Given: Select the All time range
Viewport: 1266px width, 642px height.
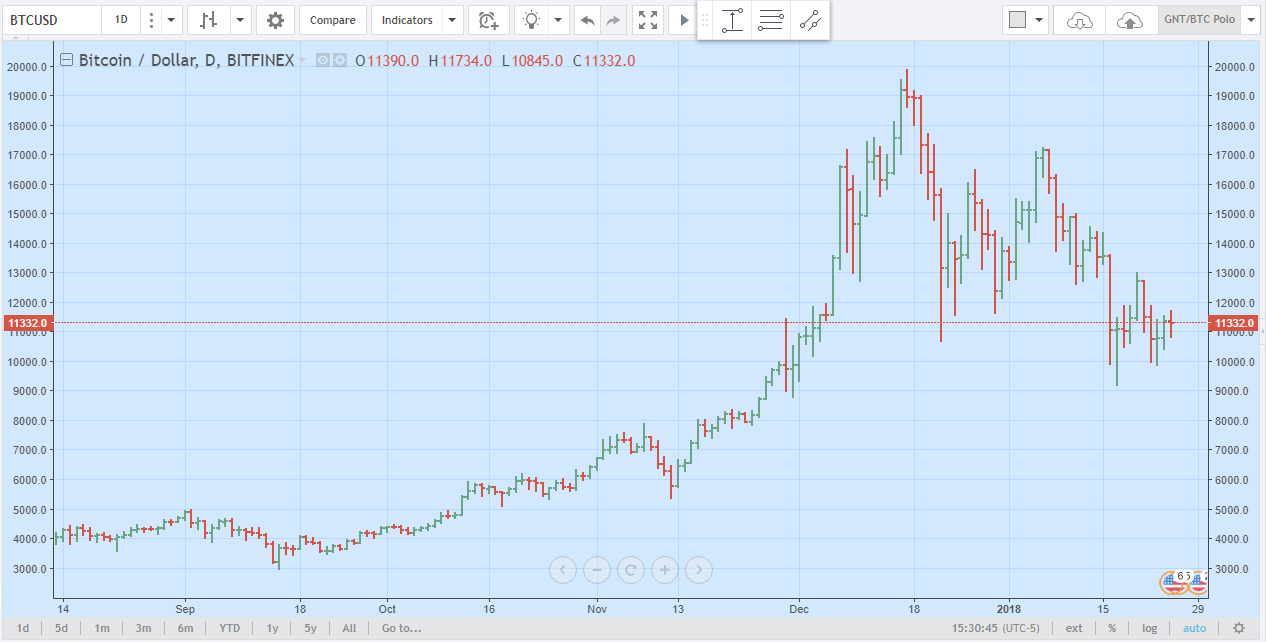Looking at the screenshot, I should pyautogui.click(x=349, y=628).
